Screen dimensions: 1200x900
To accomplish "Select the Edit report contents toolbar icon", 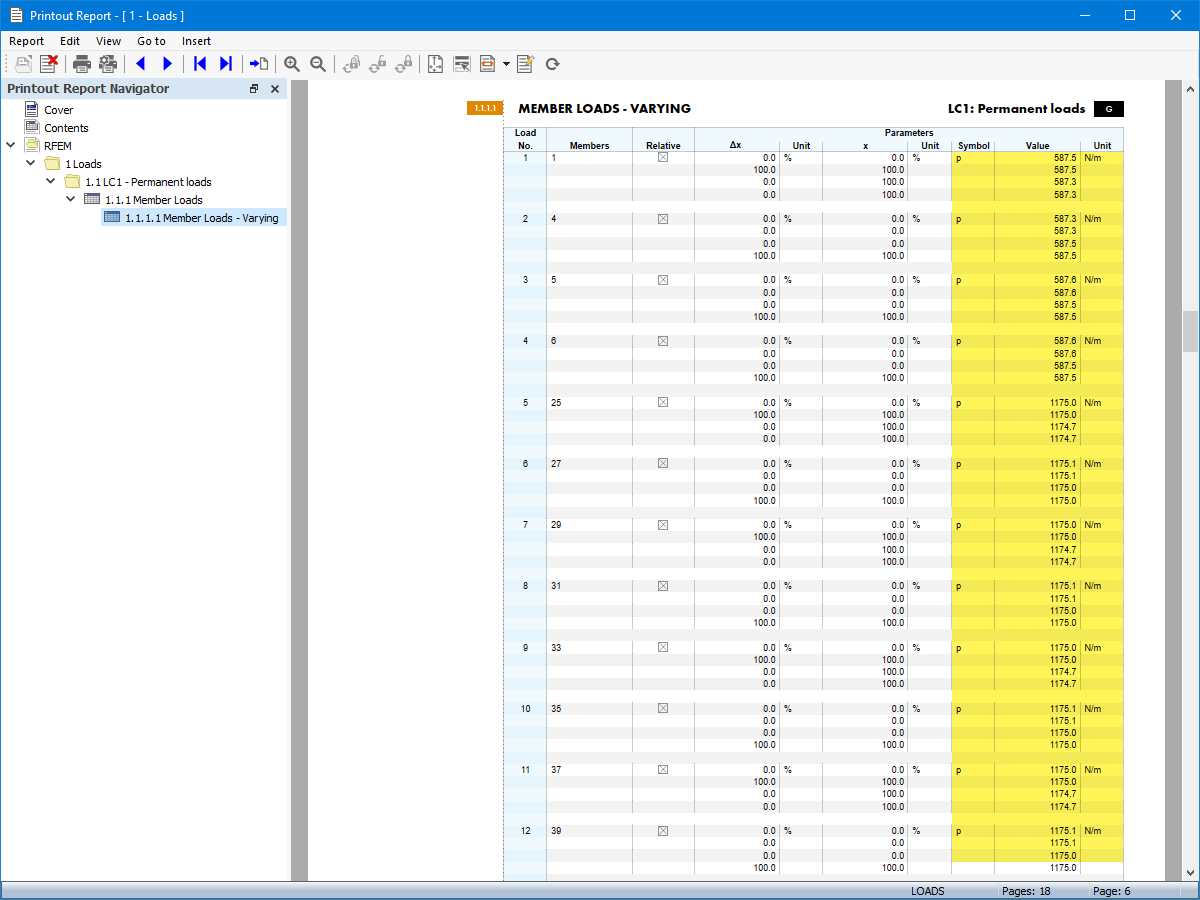I will coord(525,64).
